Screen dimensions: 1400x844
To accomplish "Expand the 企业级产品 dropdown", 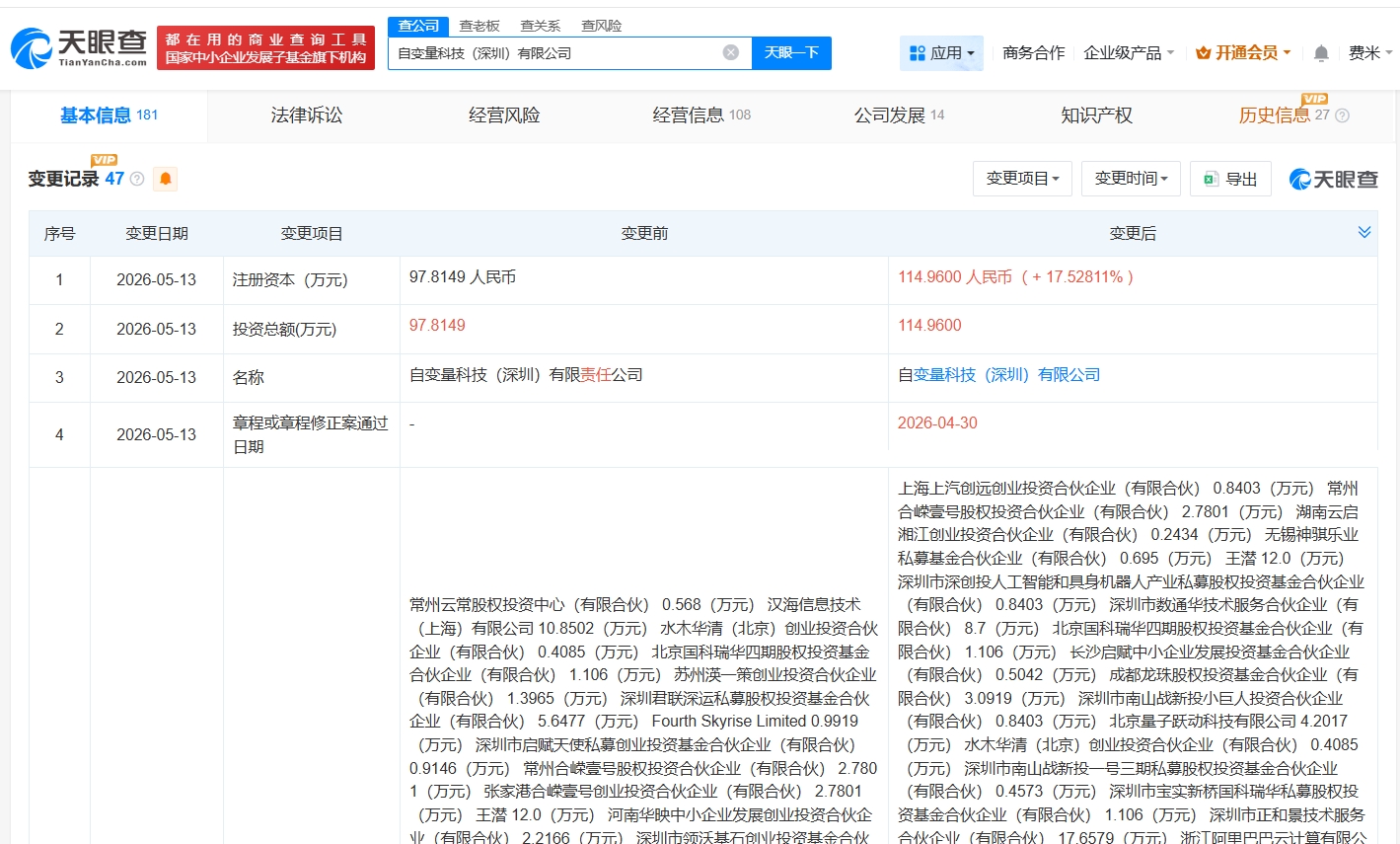I will 1129,53.
